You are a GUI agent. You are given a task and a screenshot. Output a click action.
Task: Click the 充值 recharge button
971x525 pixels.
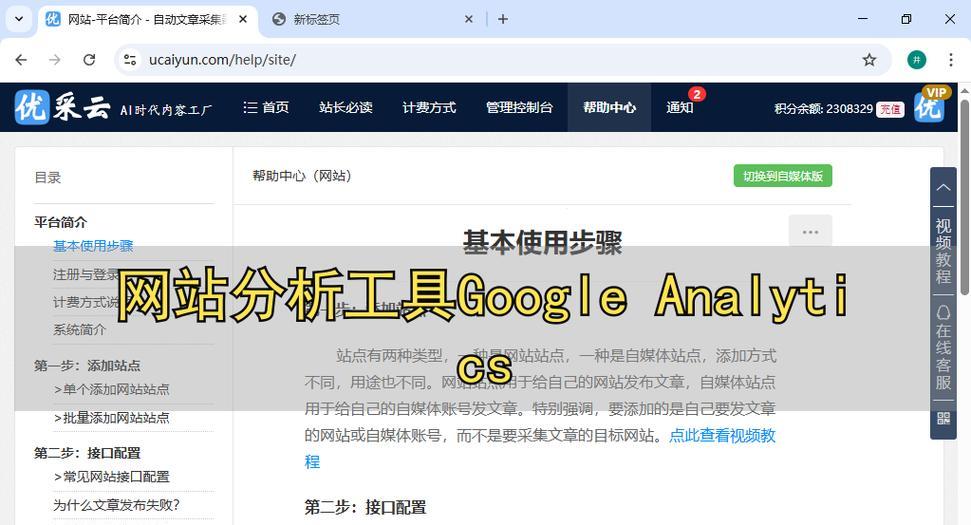click(x=890, y=110)
